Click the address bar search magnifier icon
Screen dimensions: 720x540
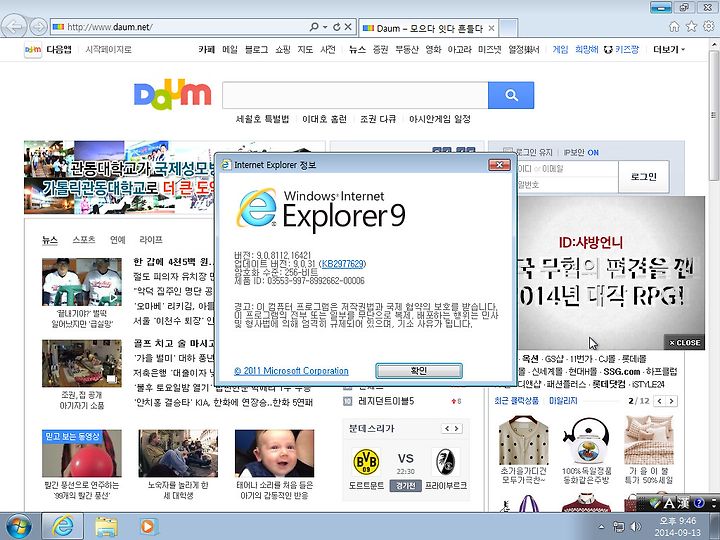(x=314, y=27)
